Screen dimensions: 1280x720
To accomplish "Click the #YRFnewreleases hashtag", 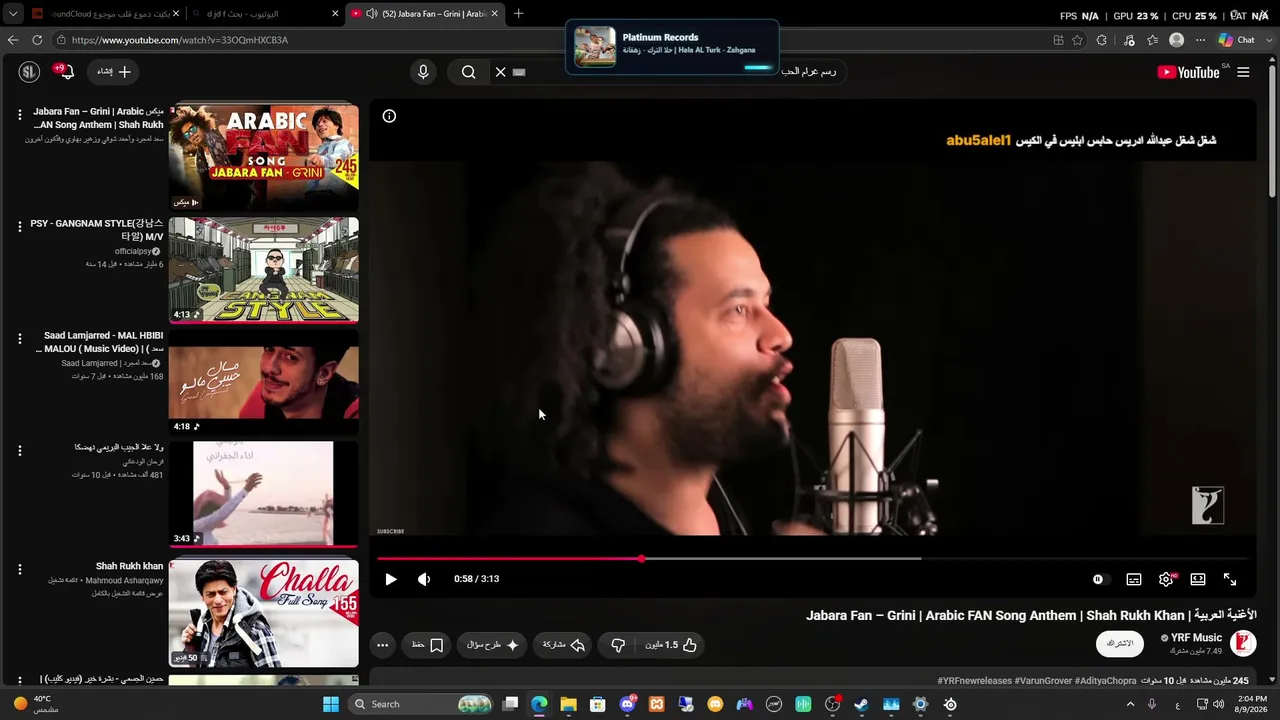I will [975, 681].
